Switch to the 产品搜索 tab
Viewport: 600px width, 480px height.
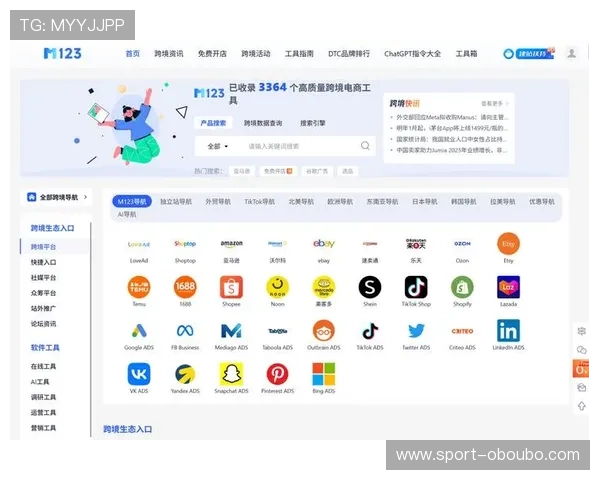[x=213, y=123]
